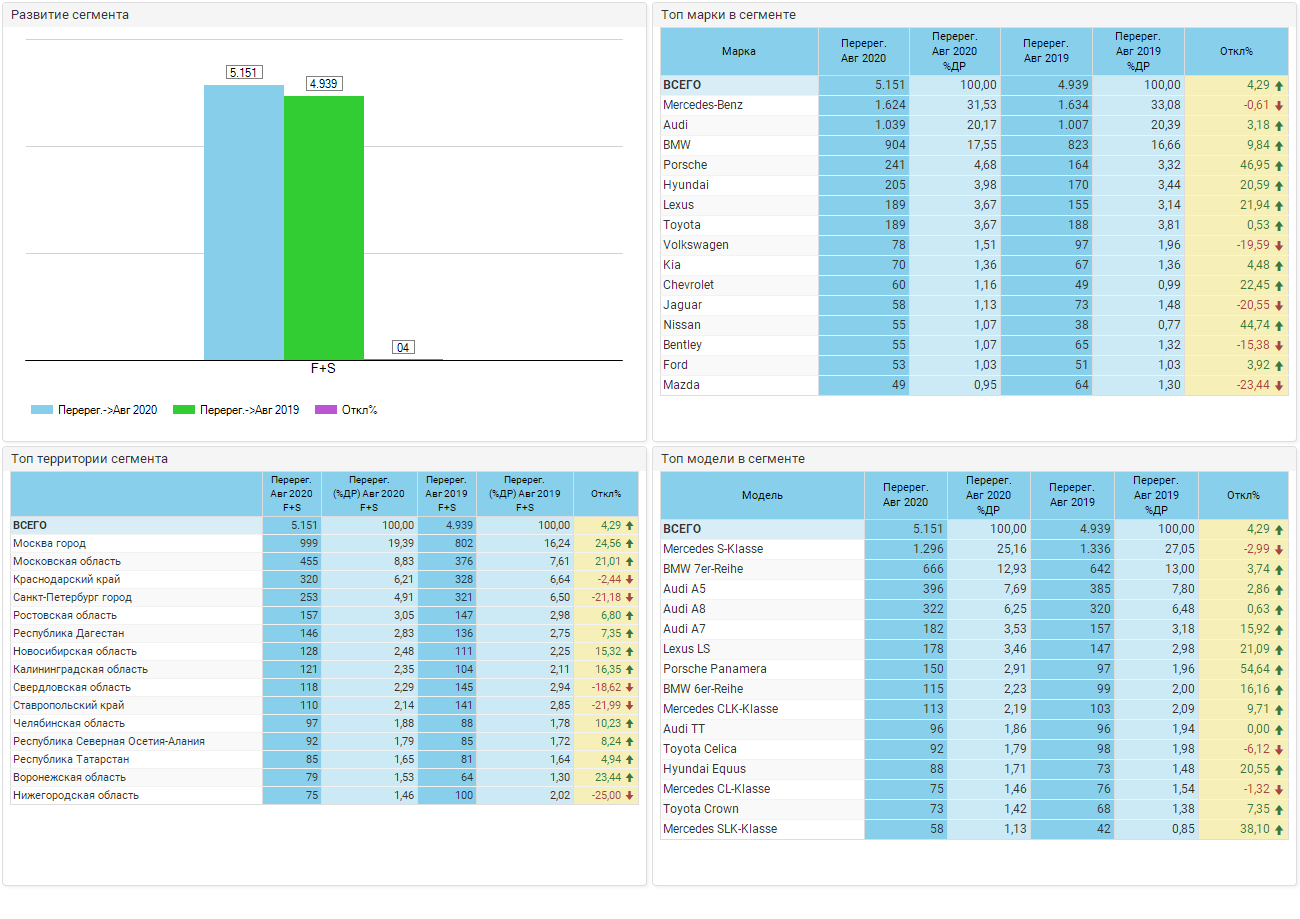Select Mercedes SLK-Klasse model row
Viewport: 1300px width, 919px height.
point(974,829)
